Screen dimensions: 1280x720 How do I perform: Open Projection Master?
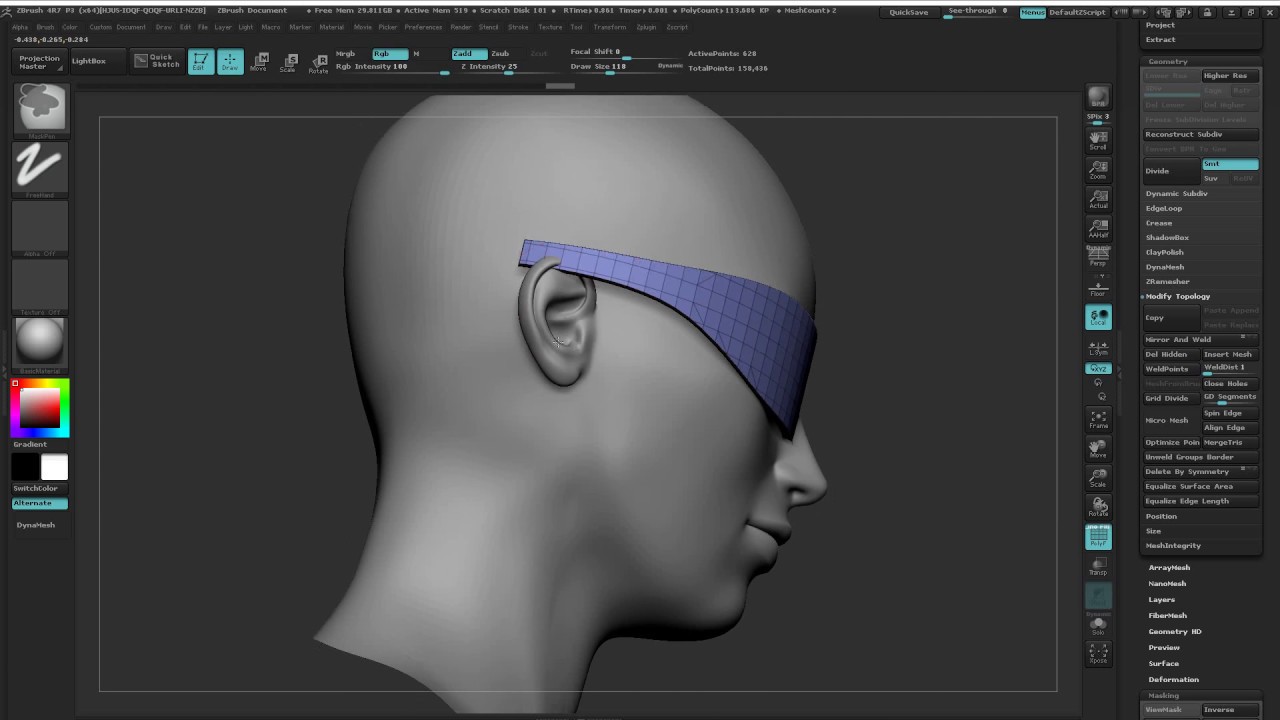[39, 61]
